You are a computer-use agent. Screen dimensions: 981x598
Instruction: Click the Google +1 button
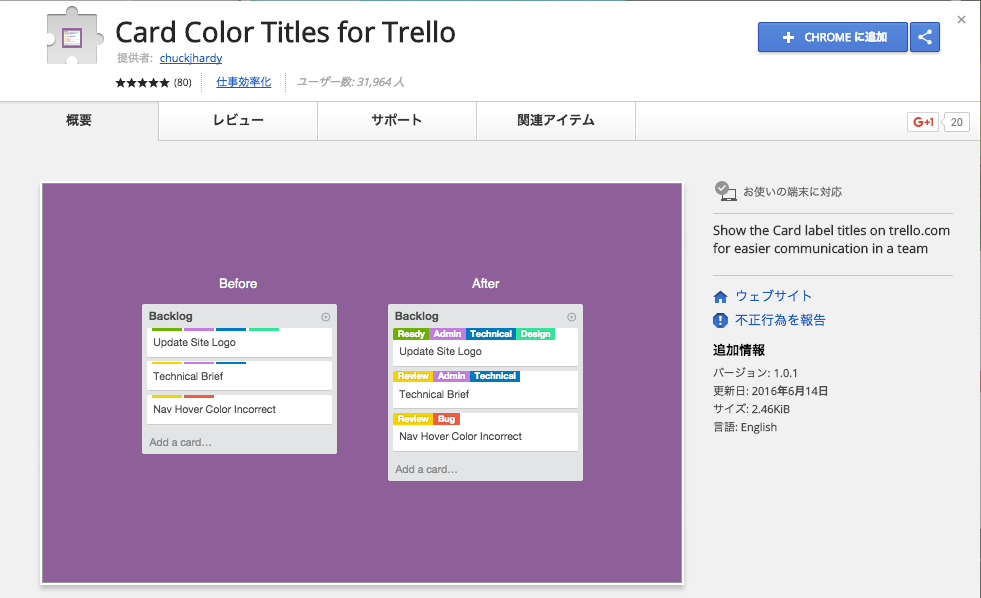tap(922, 122)
